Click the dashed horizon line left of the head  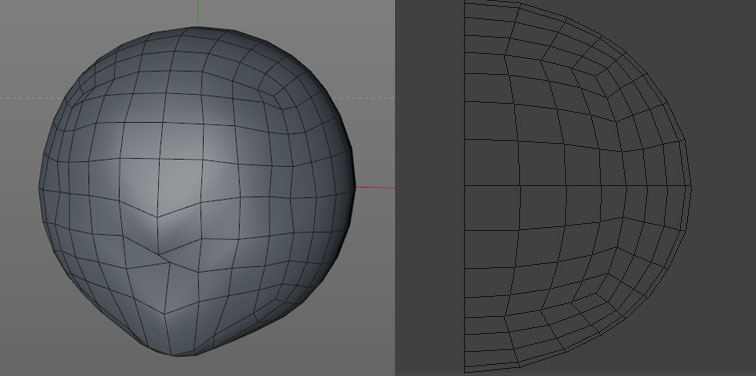[x=31, y=98]
